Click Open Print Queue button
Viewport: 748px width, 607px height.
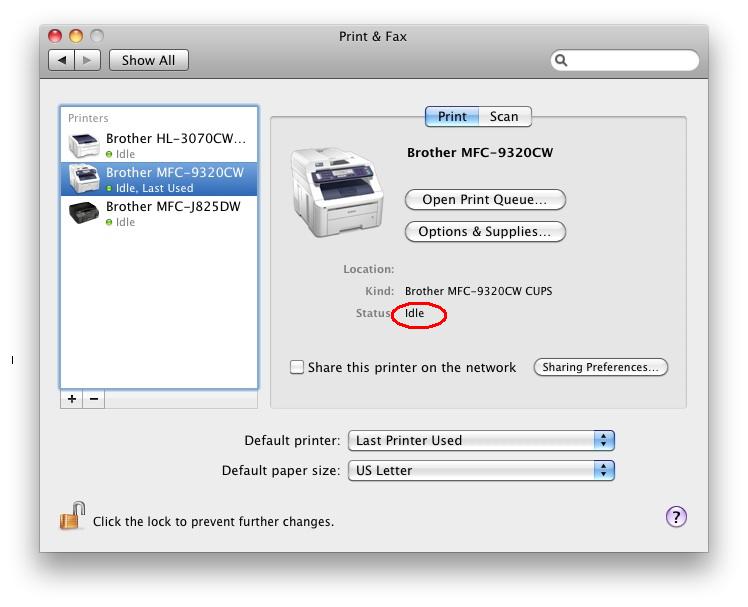485,200
